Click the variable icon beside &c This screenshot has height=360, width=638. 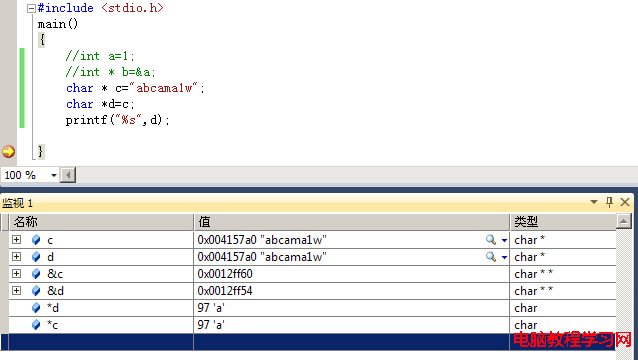click(x=36, y=274)
